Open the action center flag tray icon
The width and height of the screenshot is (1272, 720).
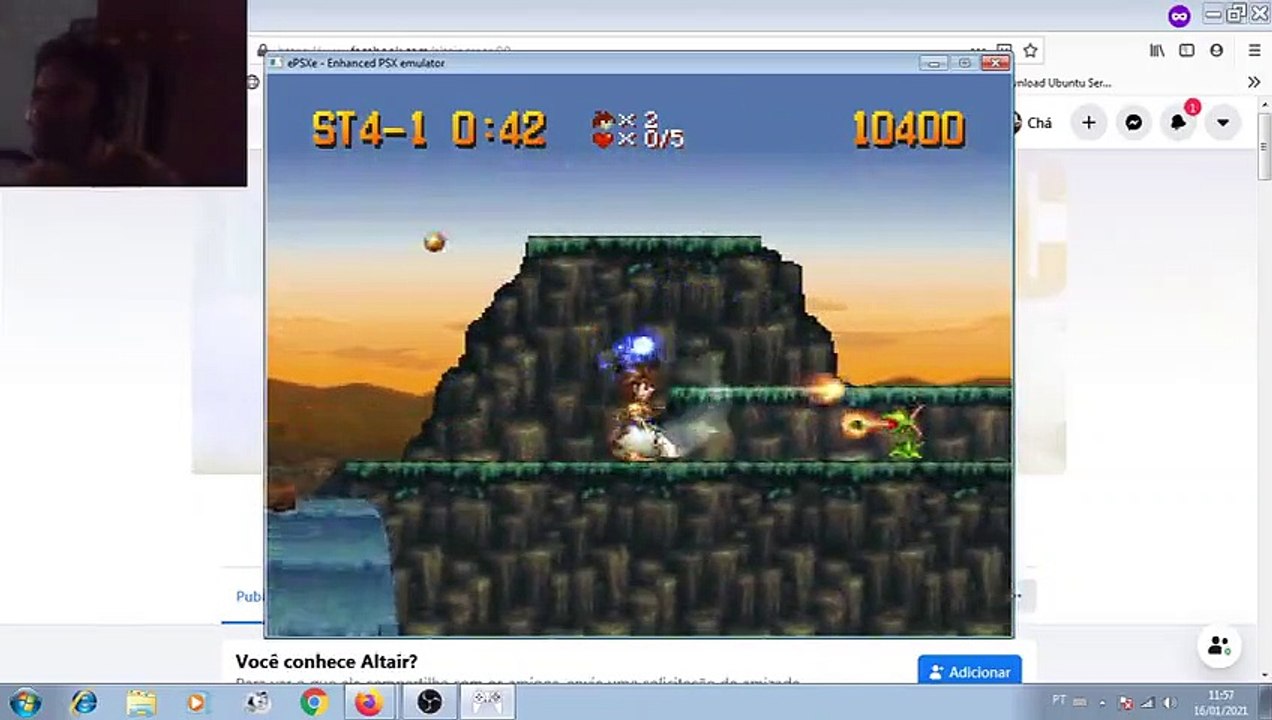coord(1125,702)
